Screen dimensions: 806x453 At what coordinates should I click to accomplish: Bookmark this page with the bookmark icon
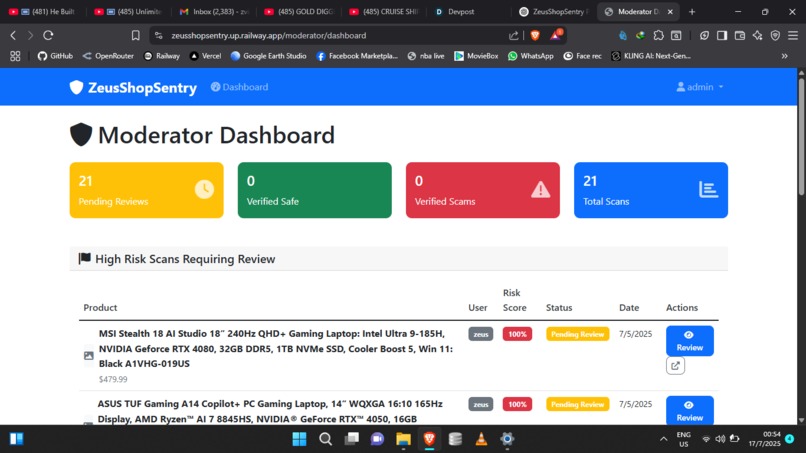coord(136,35)
